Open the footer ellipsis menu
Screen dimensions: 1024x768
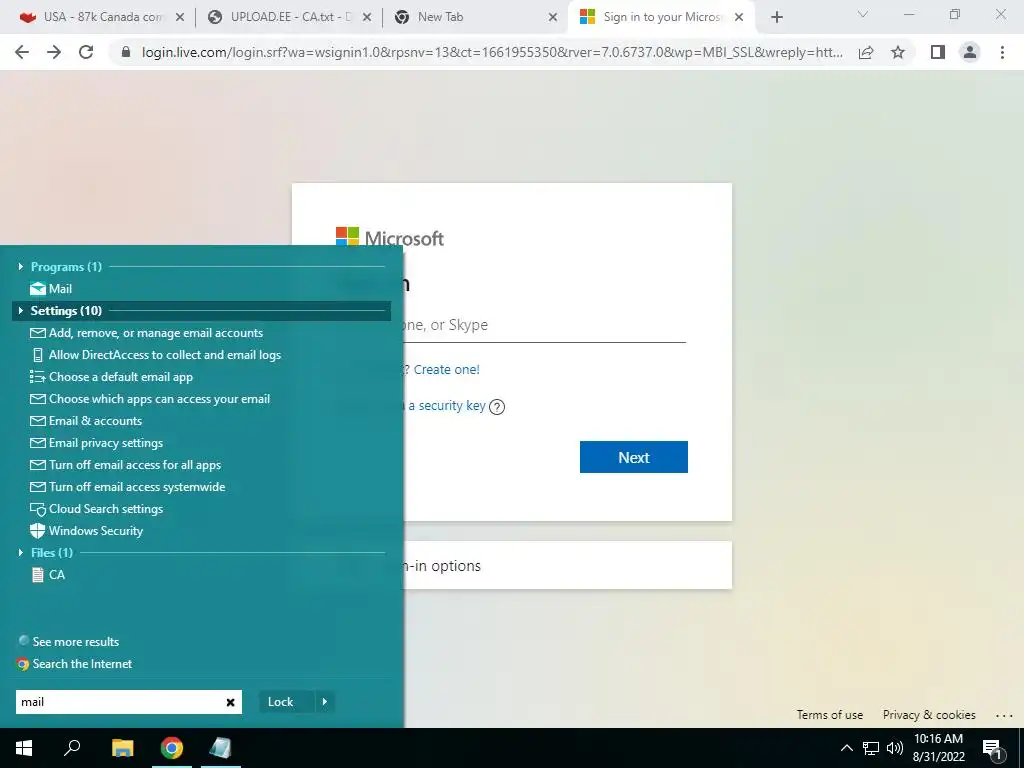1004,715
